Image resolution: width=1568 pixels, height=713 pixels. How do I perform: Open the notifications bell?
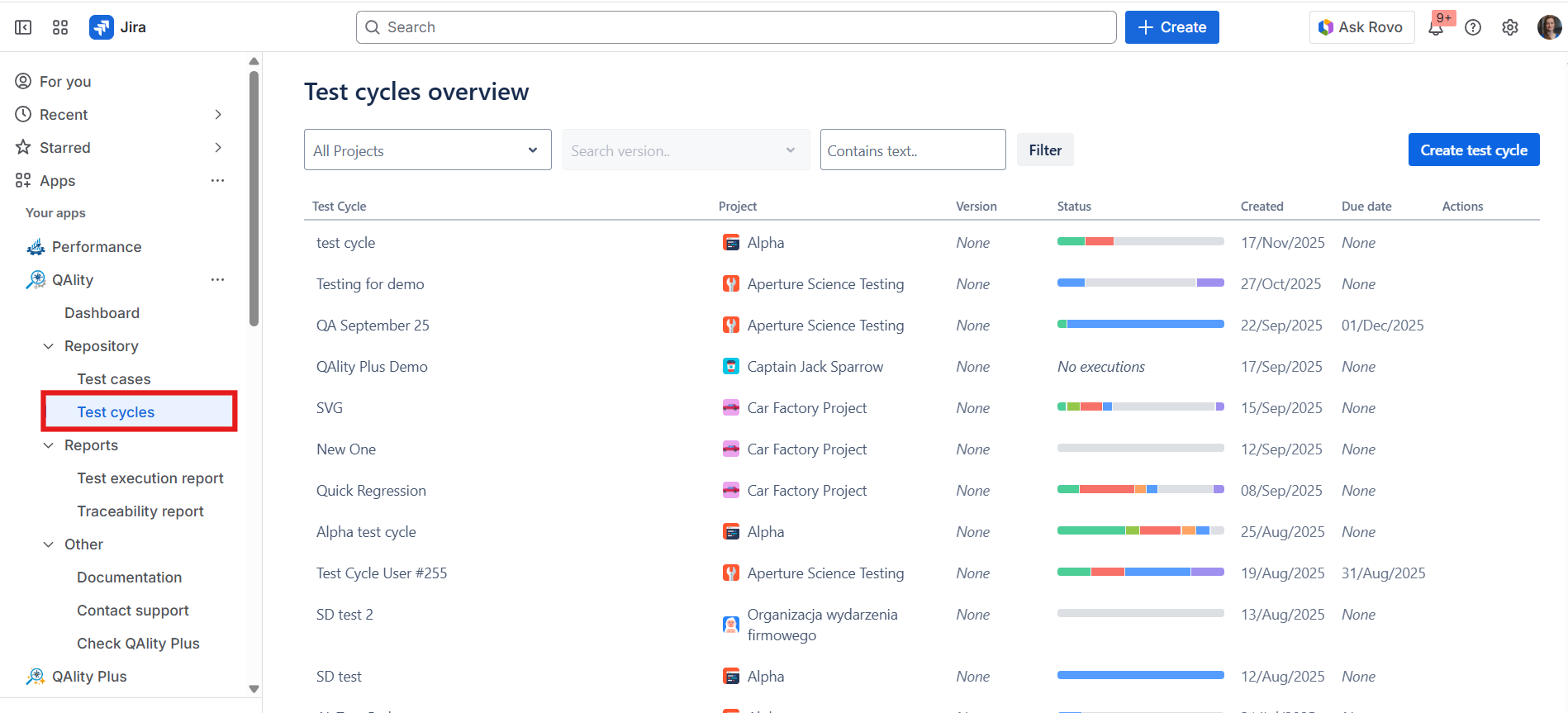pyautogui.click(x=1436, y=27)
